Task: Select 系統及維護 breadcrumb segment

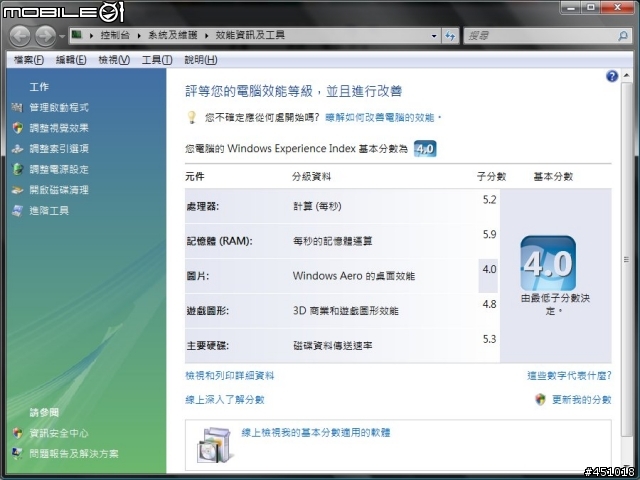Action: (x=173, y=35)
